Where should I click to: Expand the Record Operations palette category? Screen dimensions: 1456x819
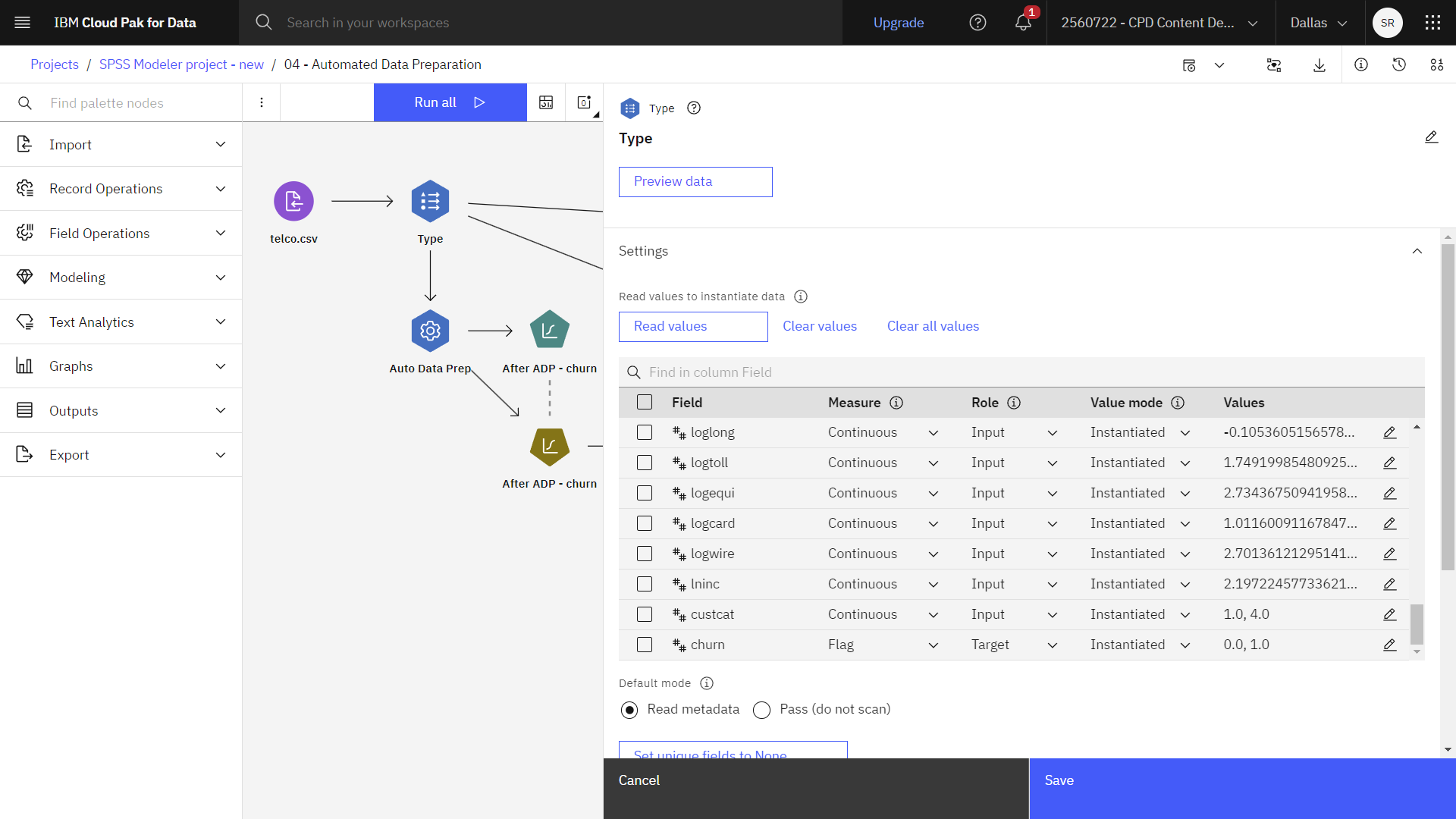tap(121, 189)
